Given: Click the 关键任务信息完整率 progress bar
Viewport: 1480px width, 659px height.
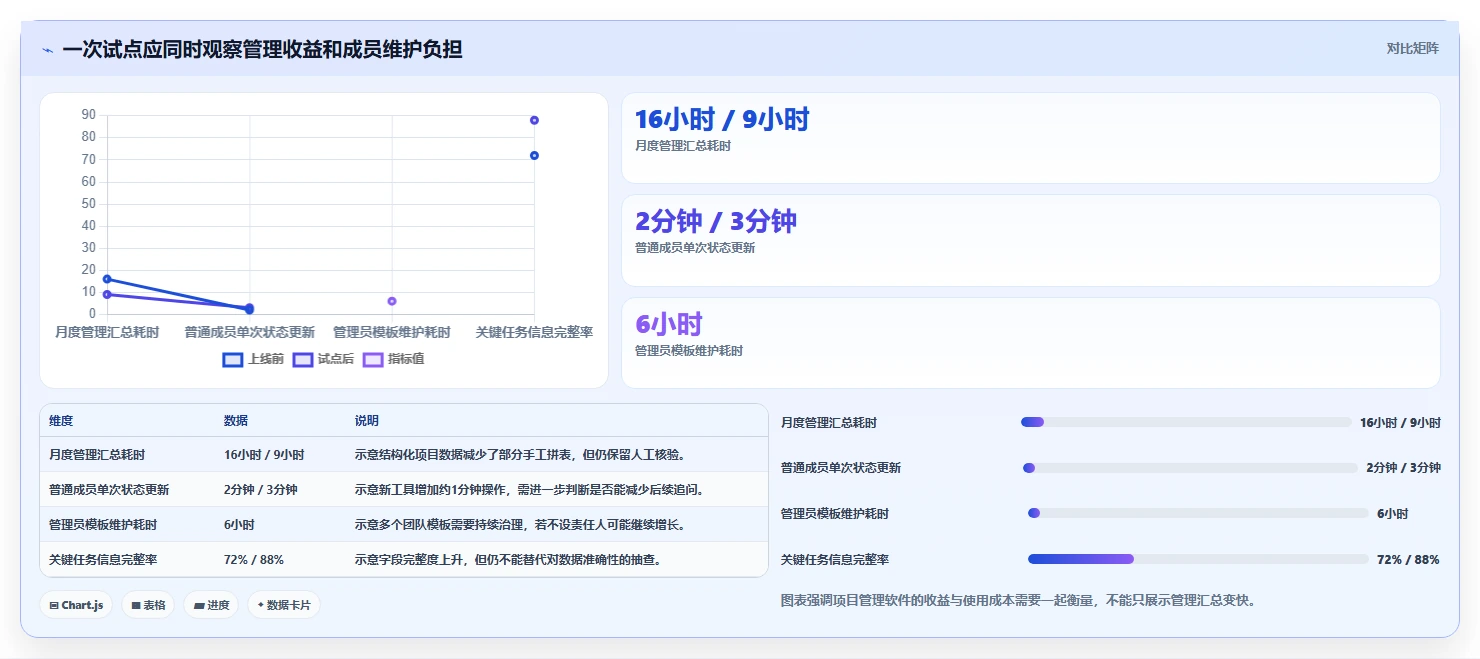Looking at the screenshot, I should click(1198, 559).
